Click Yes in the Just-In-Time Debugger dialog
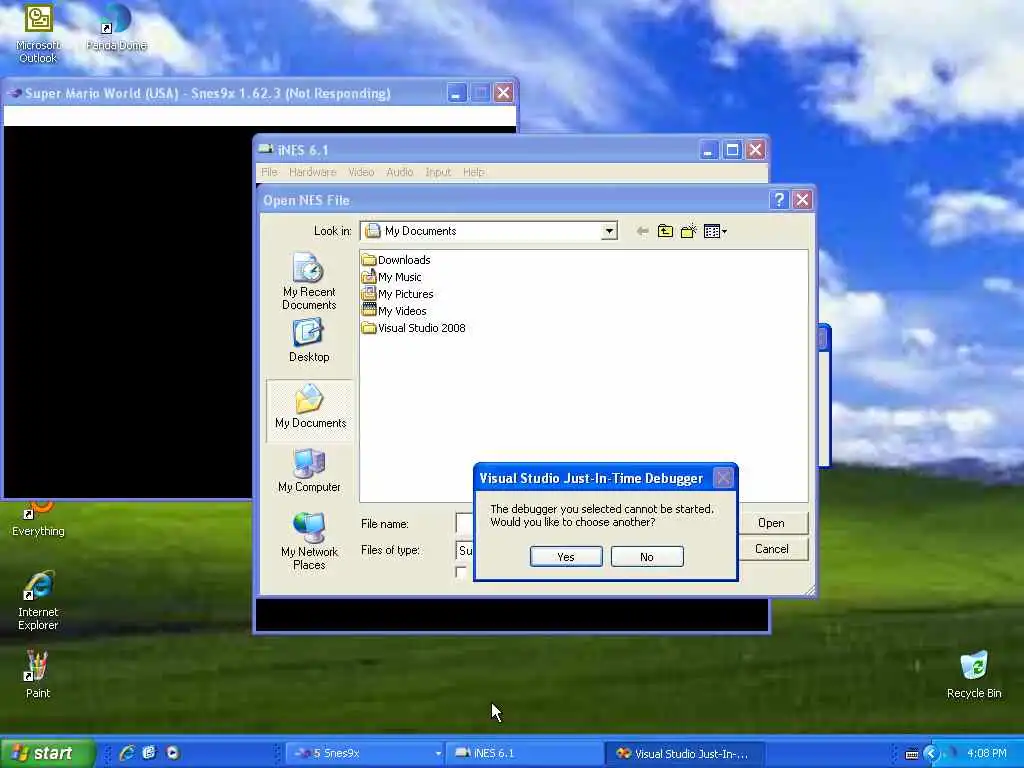The height and width of the screenshot is (768, 1024). (x=566, y=556)
